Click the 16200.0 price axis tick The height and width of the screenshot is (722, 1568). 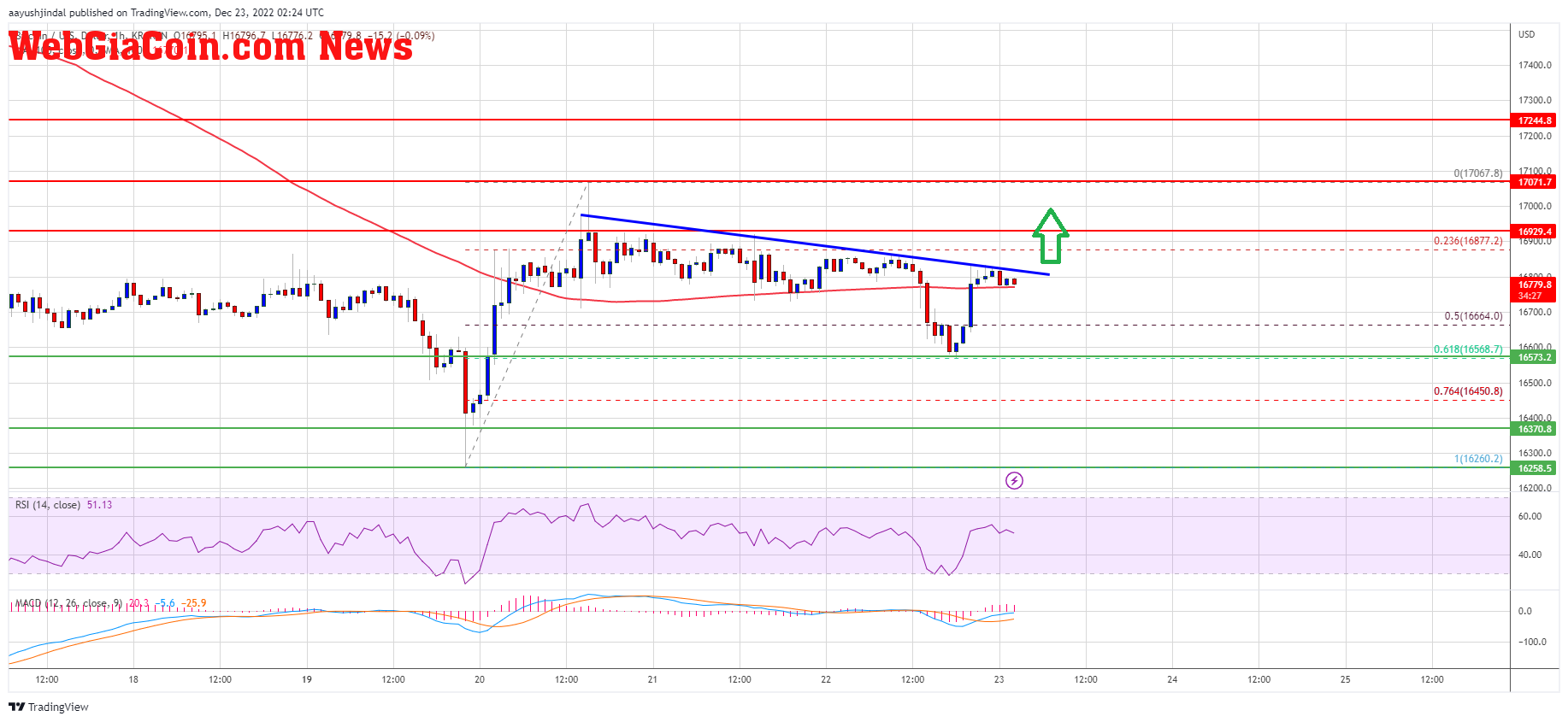(x=1535, y=489)
